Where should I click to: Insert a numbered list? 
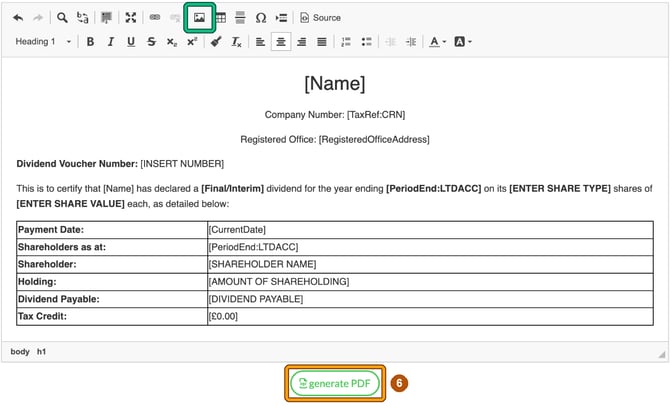point(346,41)
